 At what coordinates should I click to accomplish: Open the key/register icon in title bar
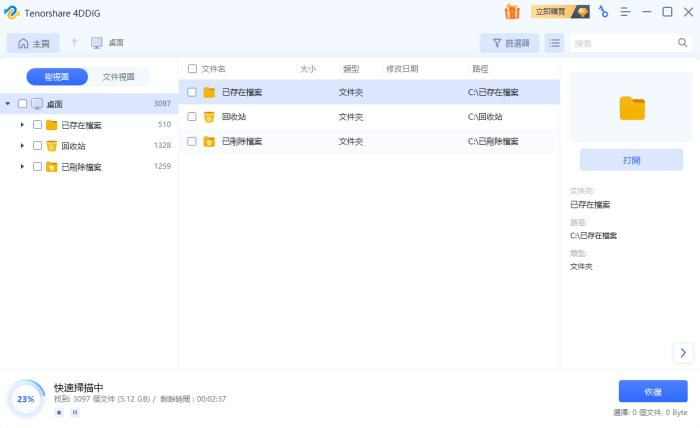(603, 12)
